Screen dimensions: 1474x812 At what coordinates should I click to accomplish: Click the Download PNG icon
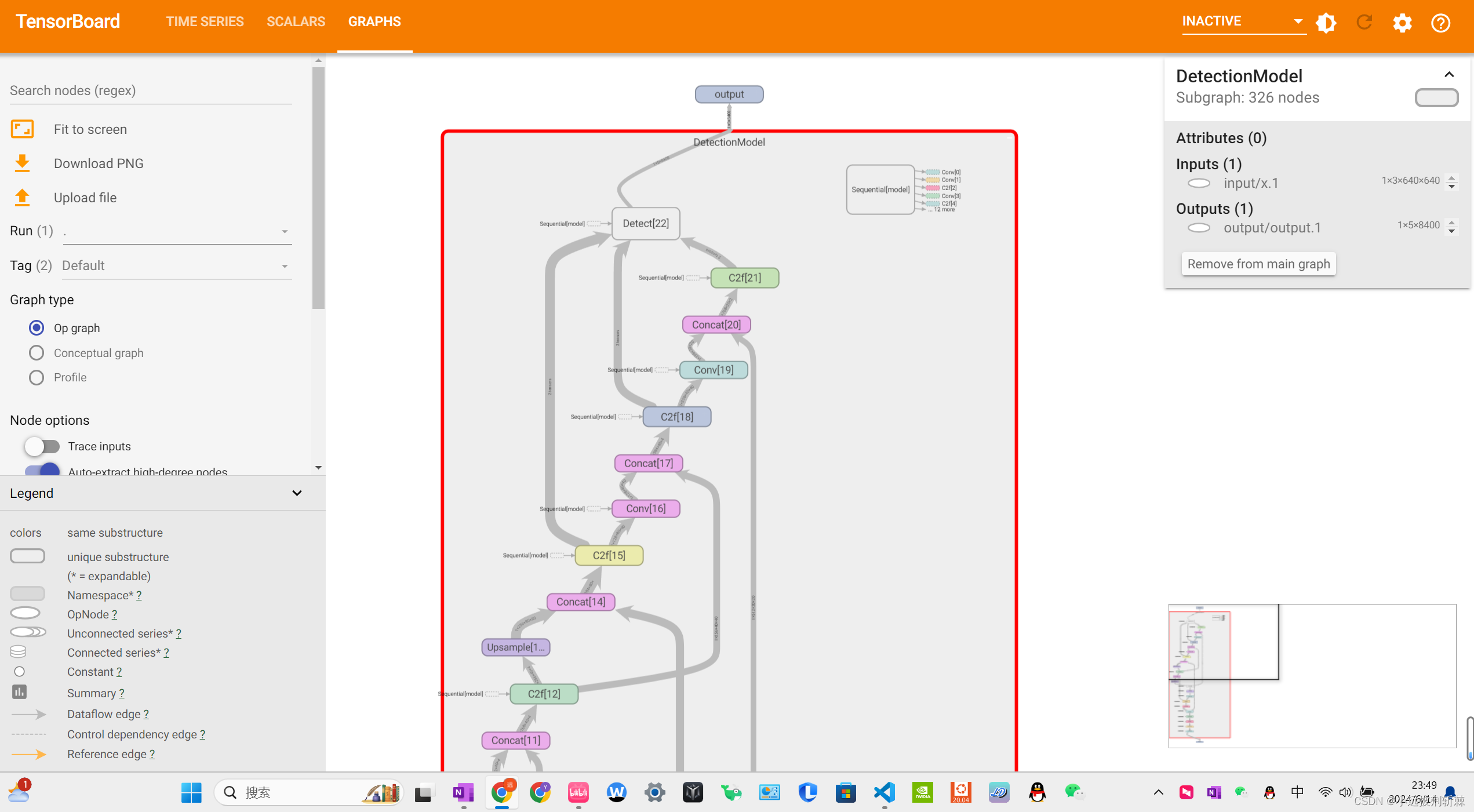(22, 163)
